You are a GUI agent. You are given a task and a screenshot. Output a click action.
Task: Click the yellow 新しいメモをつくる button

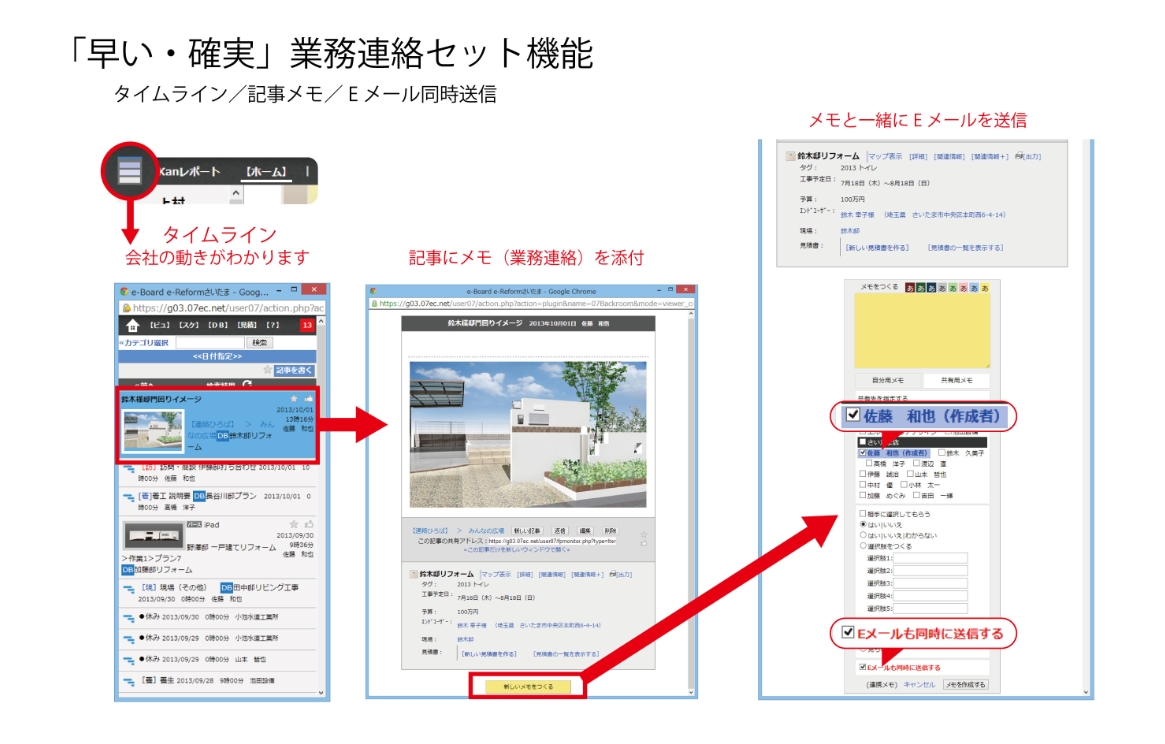coord(528,686)
